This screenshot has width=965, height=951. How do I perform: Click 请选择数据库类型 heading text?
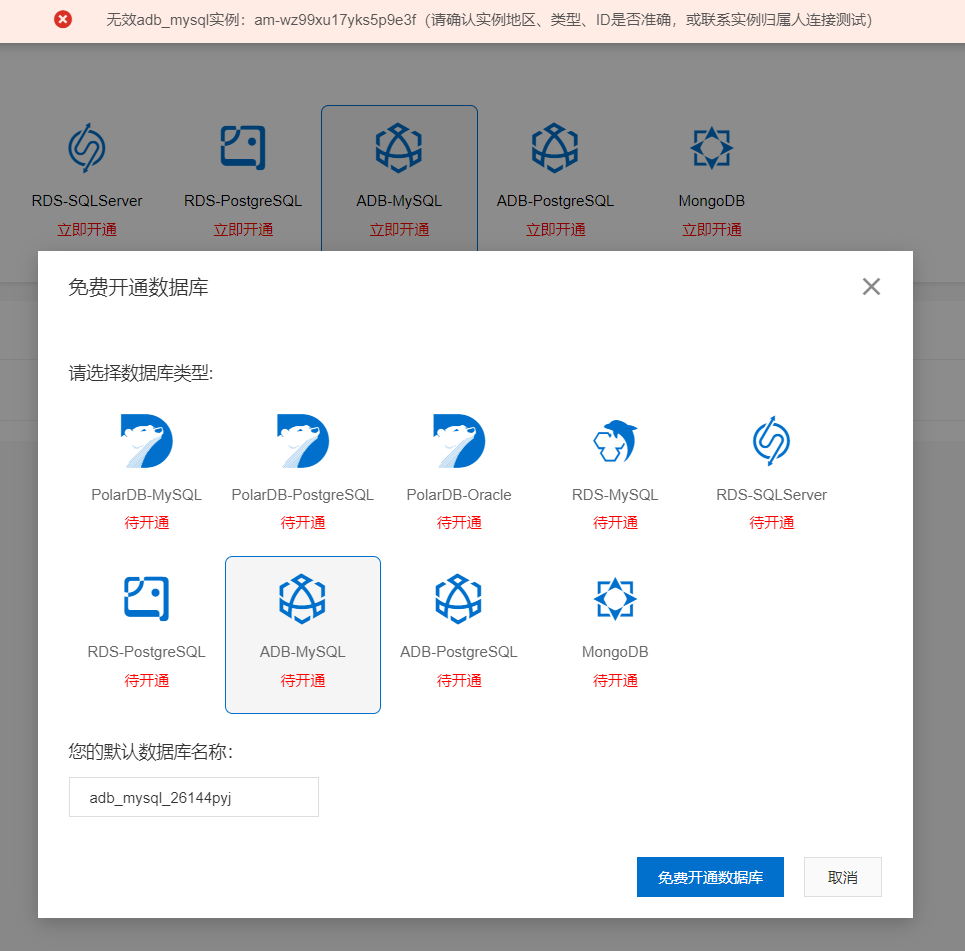pyautogui.click(x=141, y=373)
